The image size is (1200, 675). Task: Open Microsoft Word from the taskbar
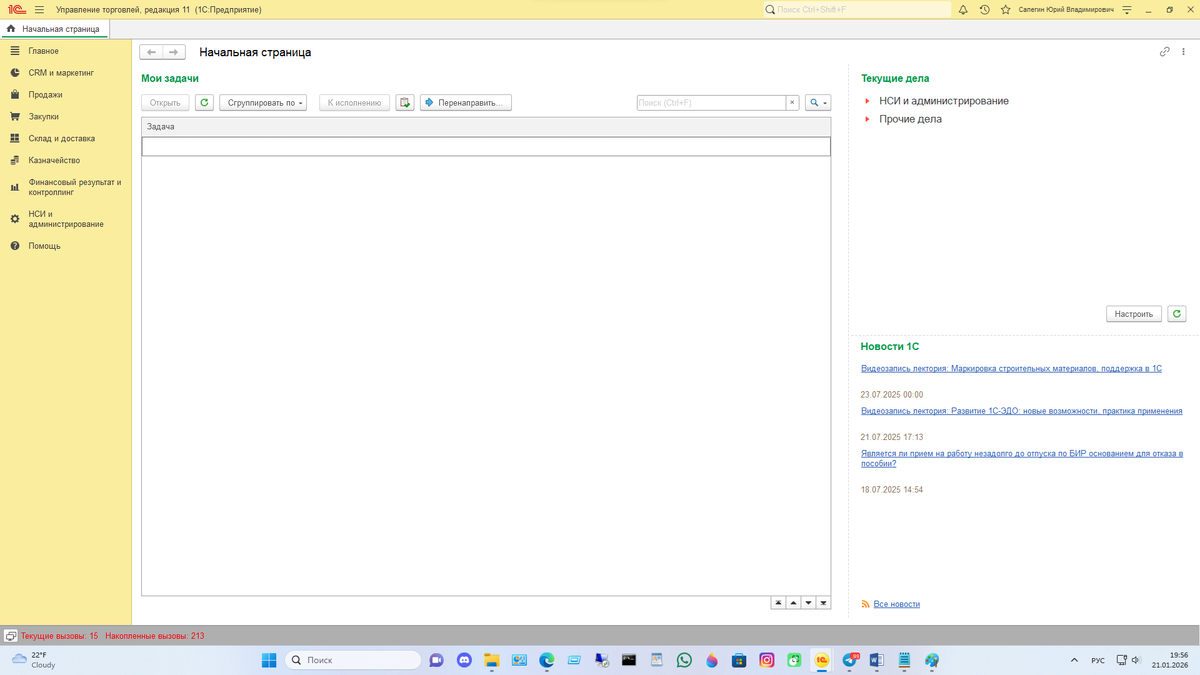tap(877, 660)
